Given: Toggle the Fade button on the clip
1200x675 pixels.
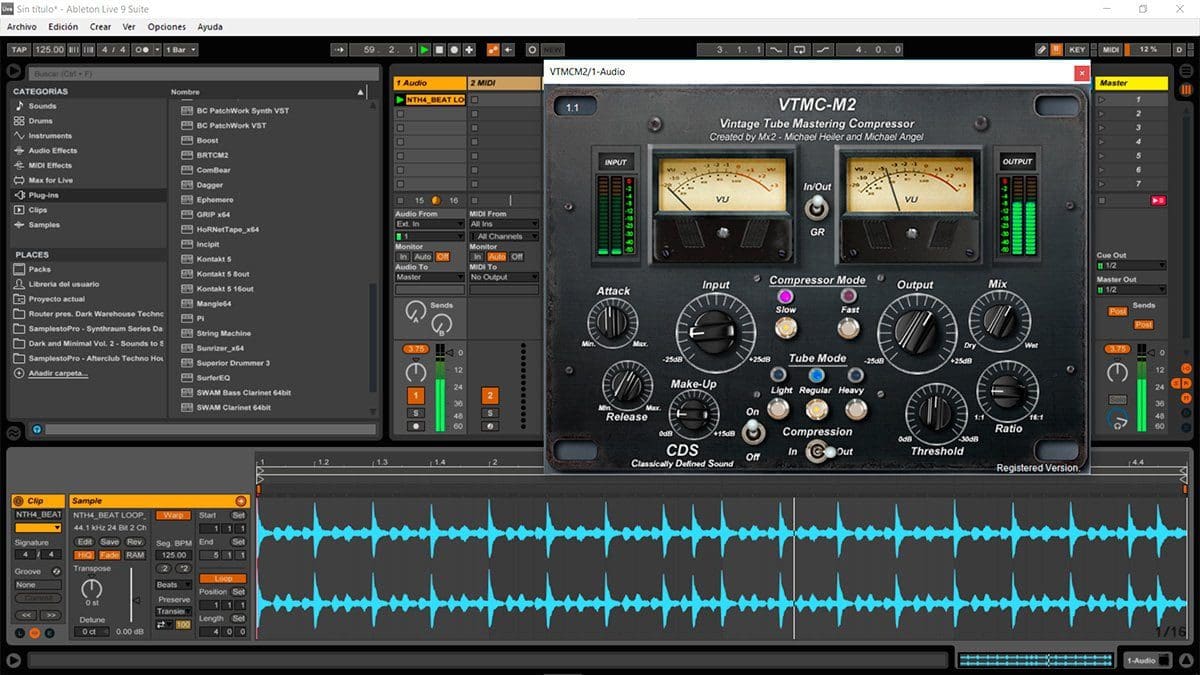Looking at the screenshot, I should (109, 555).
